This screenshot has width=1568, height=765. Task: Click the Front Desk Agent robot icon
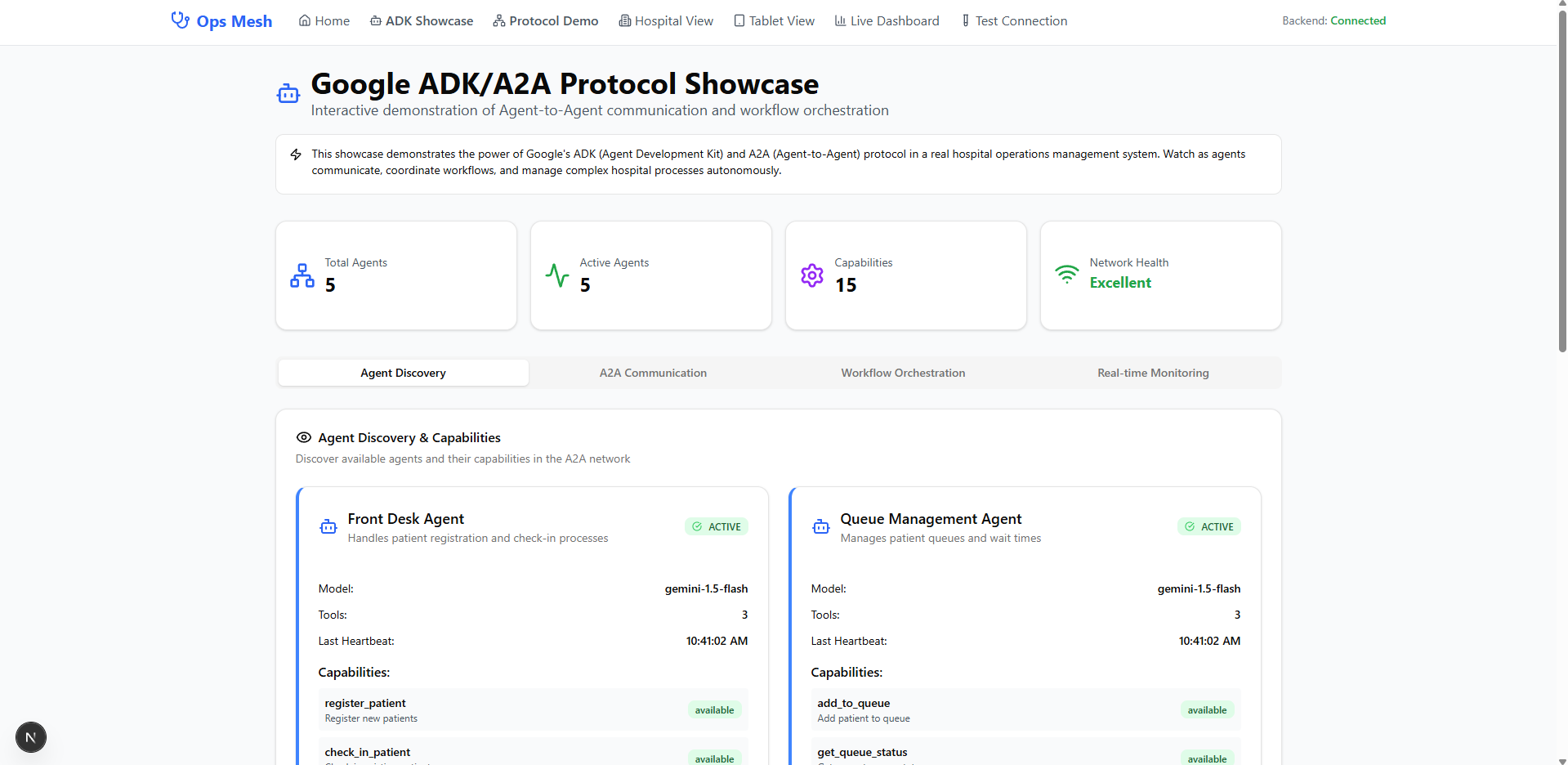coord(328,527)
